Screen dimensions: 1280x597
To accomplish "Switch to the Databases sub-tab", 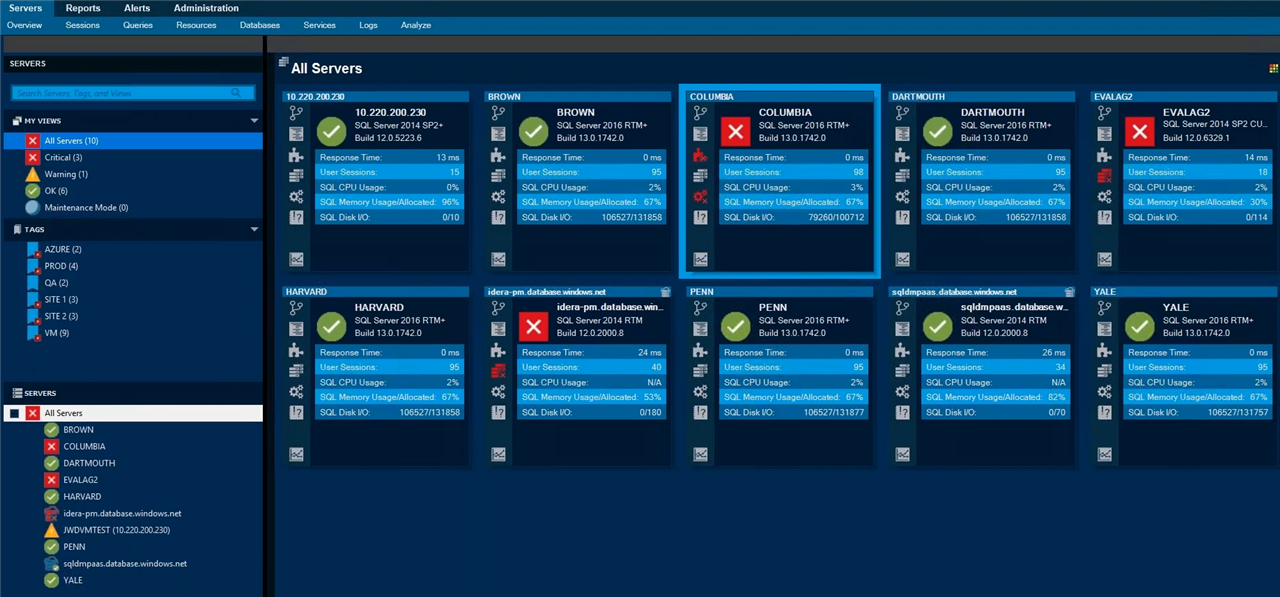I will click(x=260, y=25).
